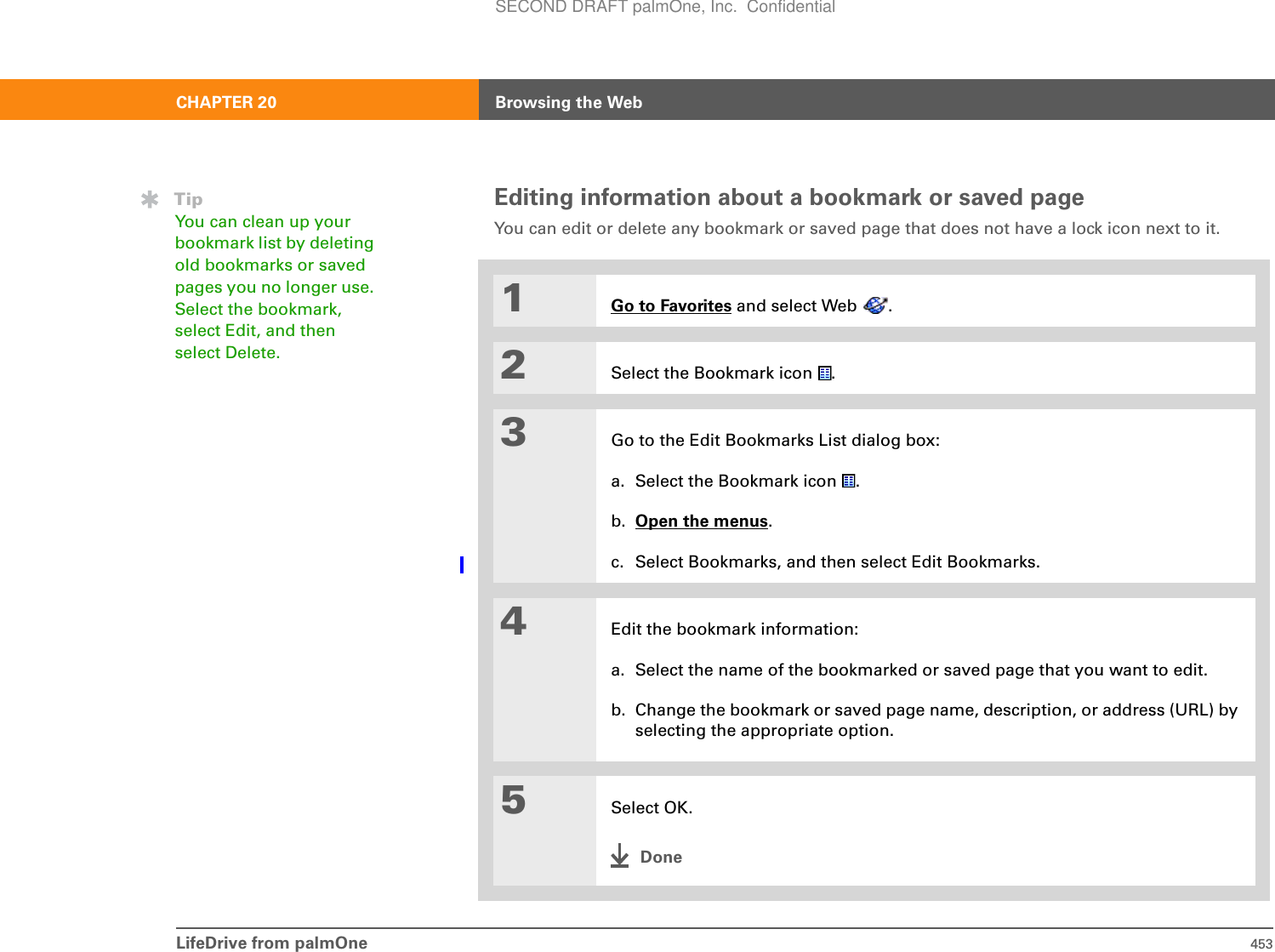Click the Done arrow icon

(620, 856)
